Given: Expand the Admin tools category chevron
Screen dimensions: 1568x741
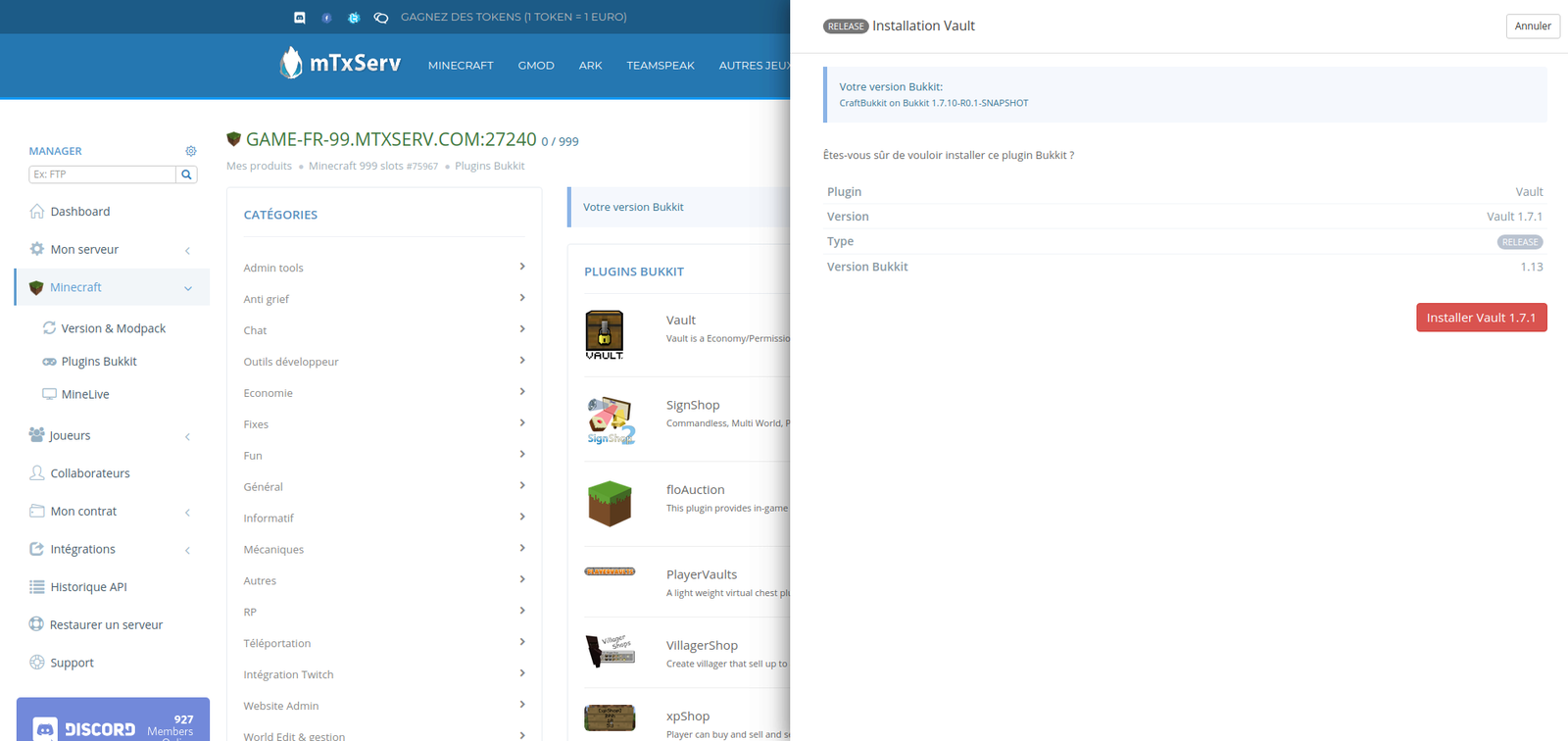Looking at the screenshot, I should tap(522, 267).
